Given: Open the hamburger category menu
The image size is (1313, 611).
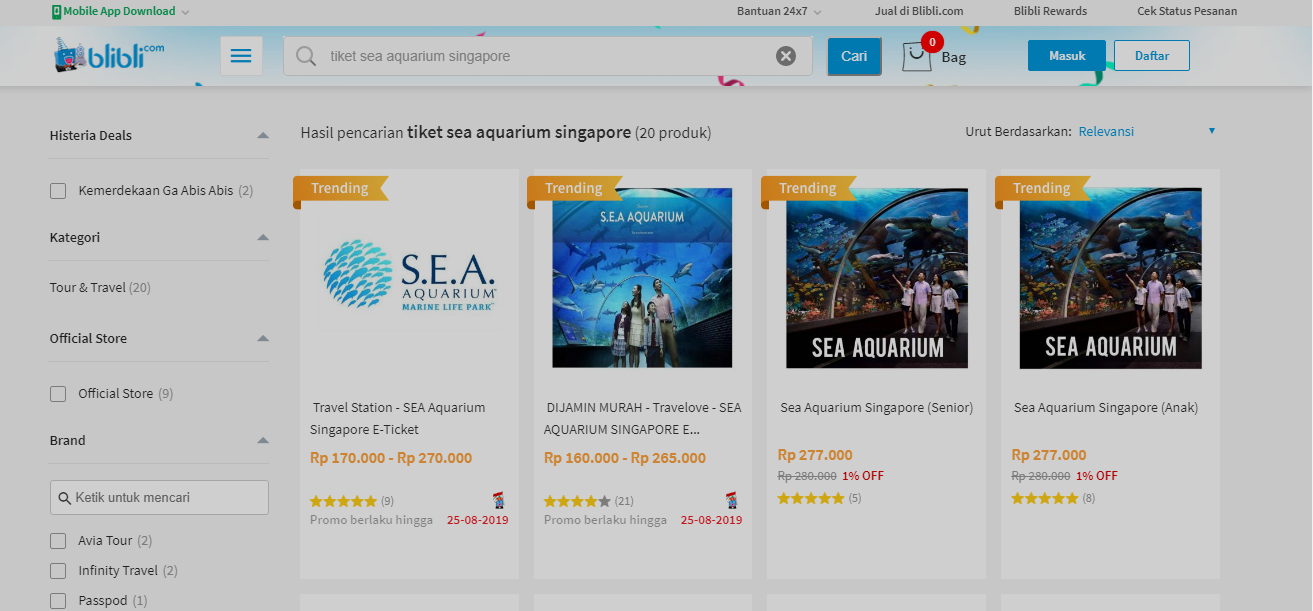Looking at the screenshot, I should click(x=241, y=56).
